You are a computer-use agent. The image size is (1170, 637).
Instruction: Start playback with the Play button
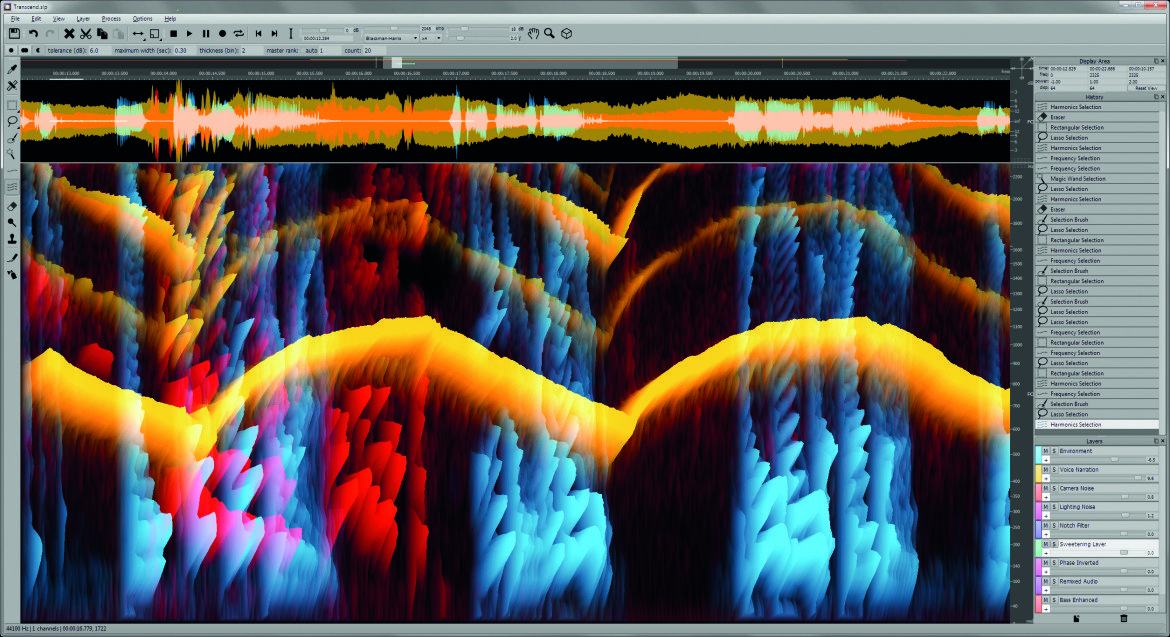(190, 34)
